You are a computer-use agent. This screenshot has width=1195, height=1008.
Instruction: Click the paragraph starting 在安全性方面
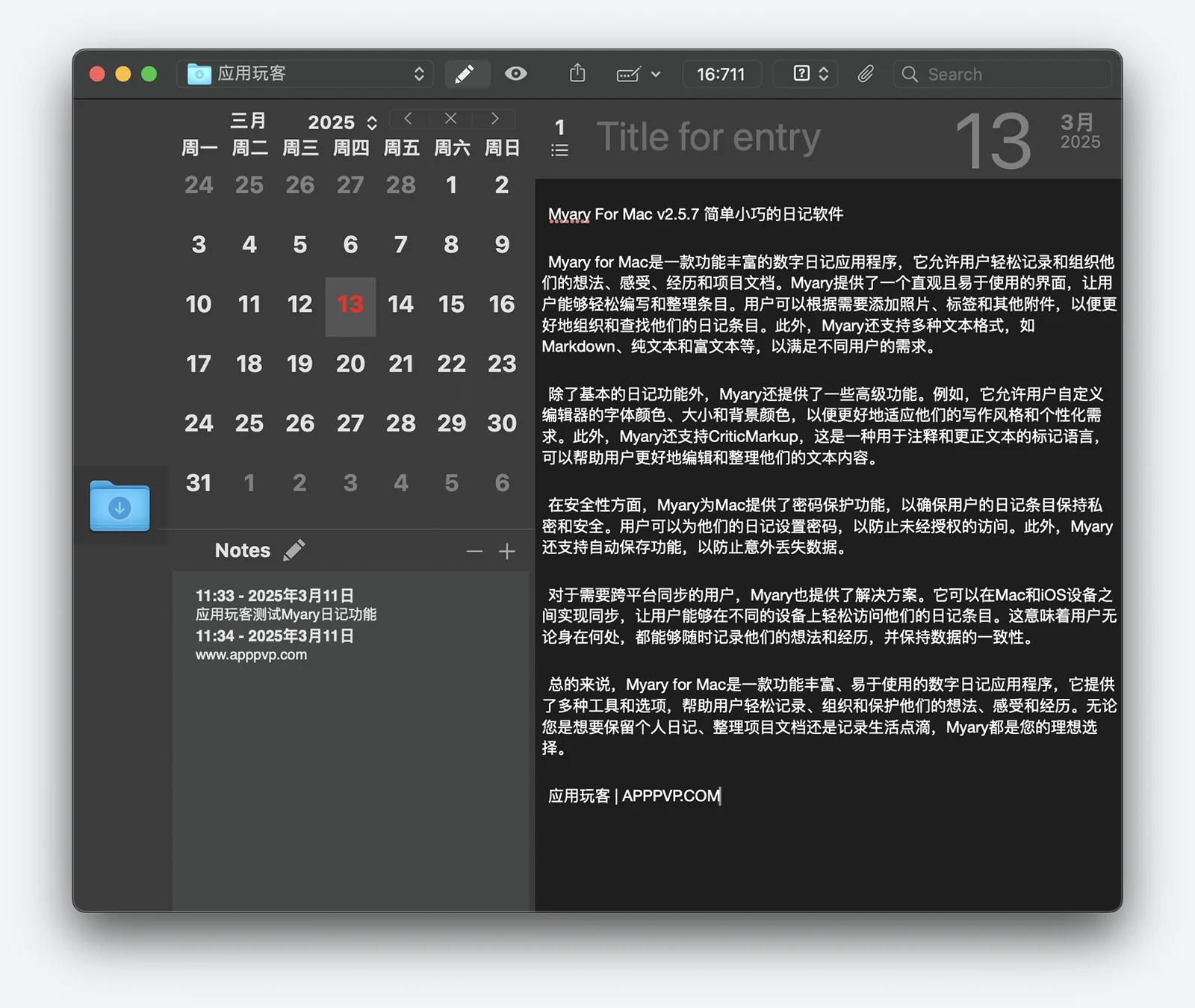click(828, 526)
